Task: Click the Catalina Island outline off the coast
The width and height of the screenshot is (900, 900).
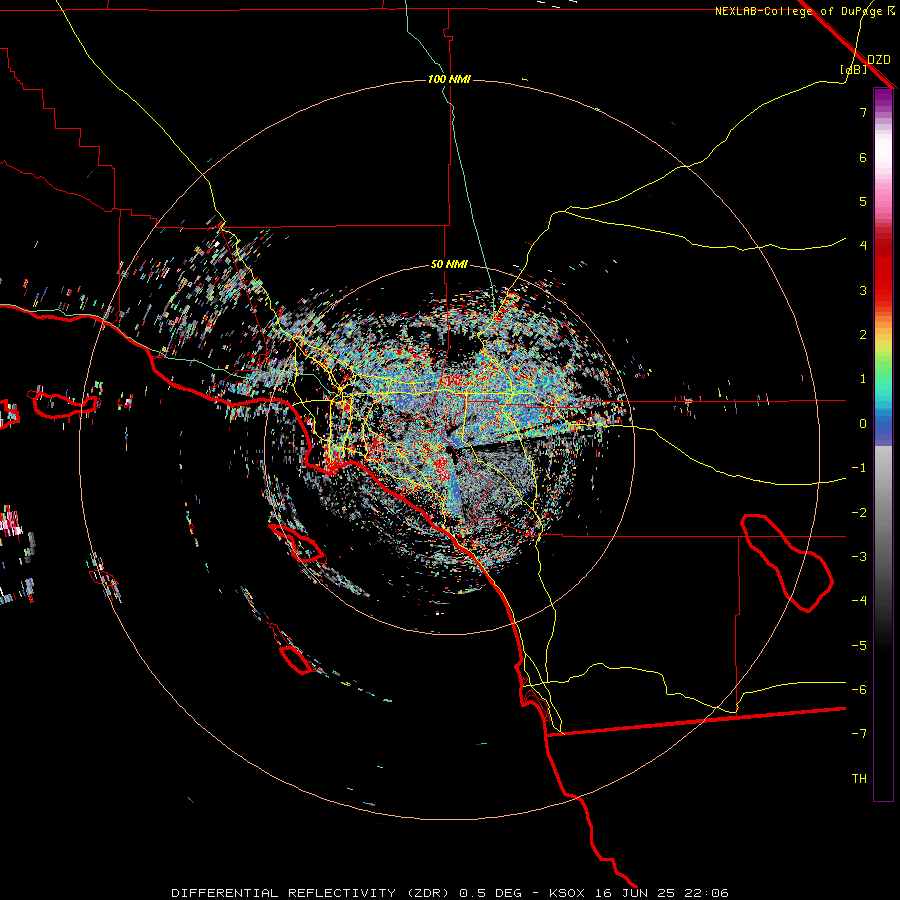Action: tap(297, 543)
